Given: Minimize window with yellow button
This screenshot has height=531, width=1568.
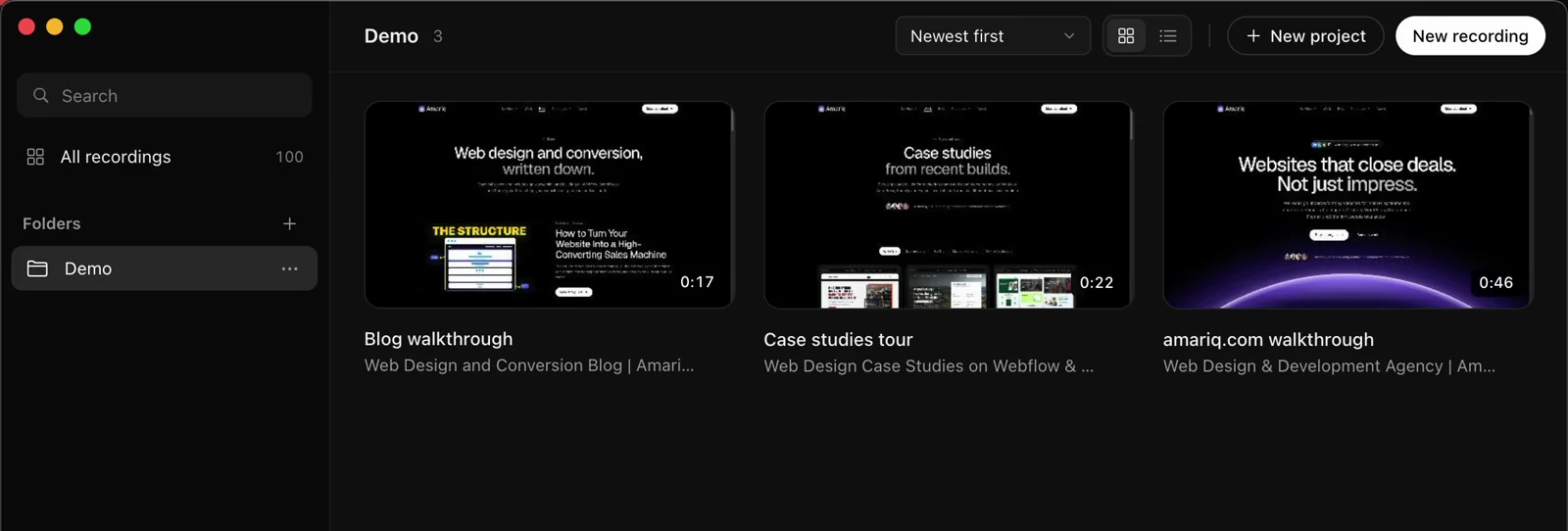Looking at the screenshot, I should click(x=55, y=26).
